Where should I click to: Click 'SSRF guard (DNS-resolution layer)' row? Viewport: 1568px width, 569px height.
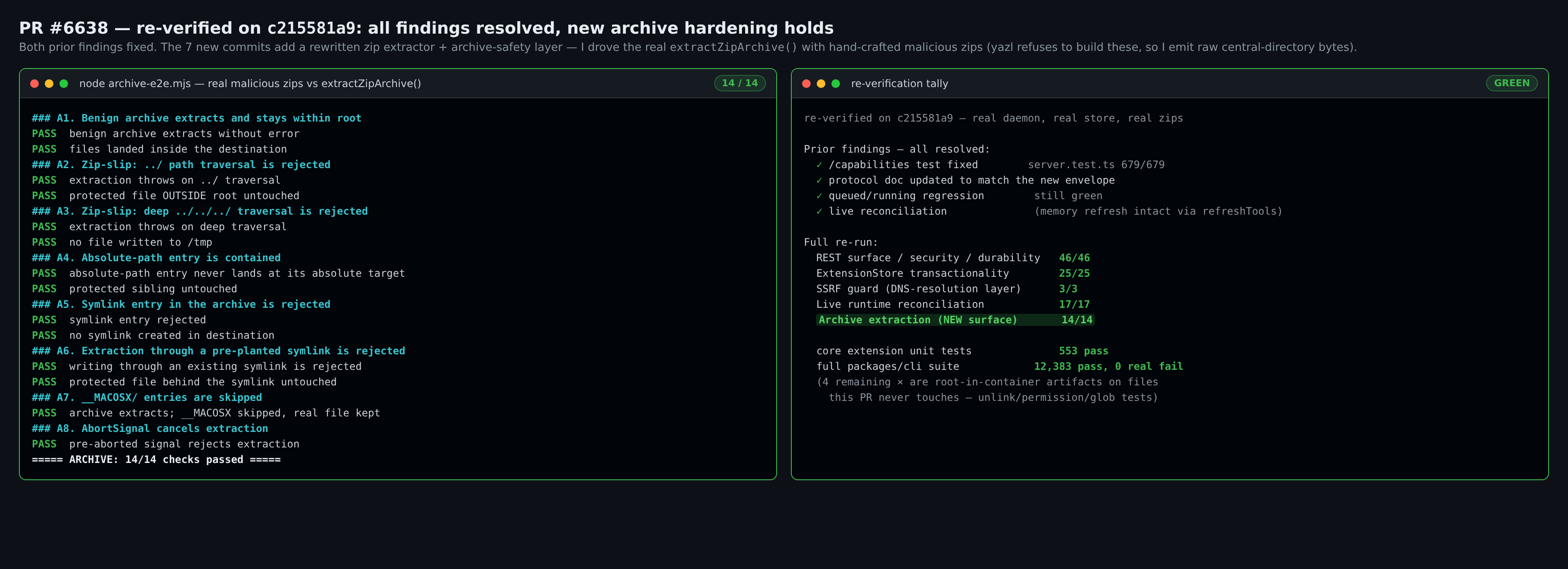[918, 289]
